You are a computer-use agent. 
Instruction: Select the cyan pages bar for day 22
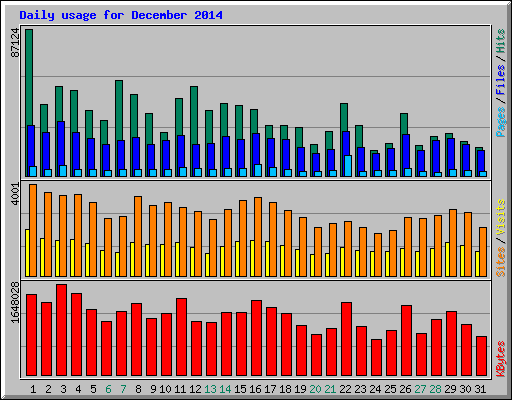[348, 166]
